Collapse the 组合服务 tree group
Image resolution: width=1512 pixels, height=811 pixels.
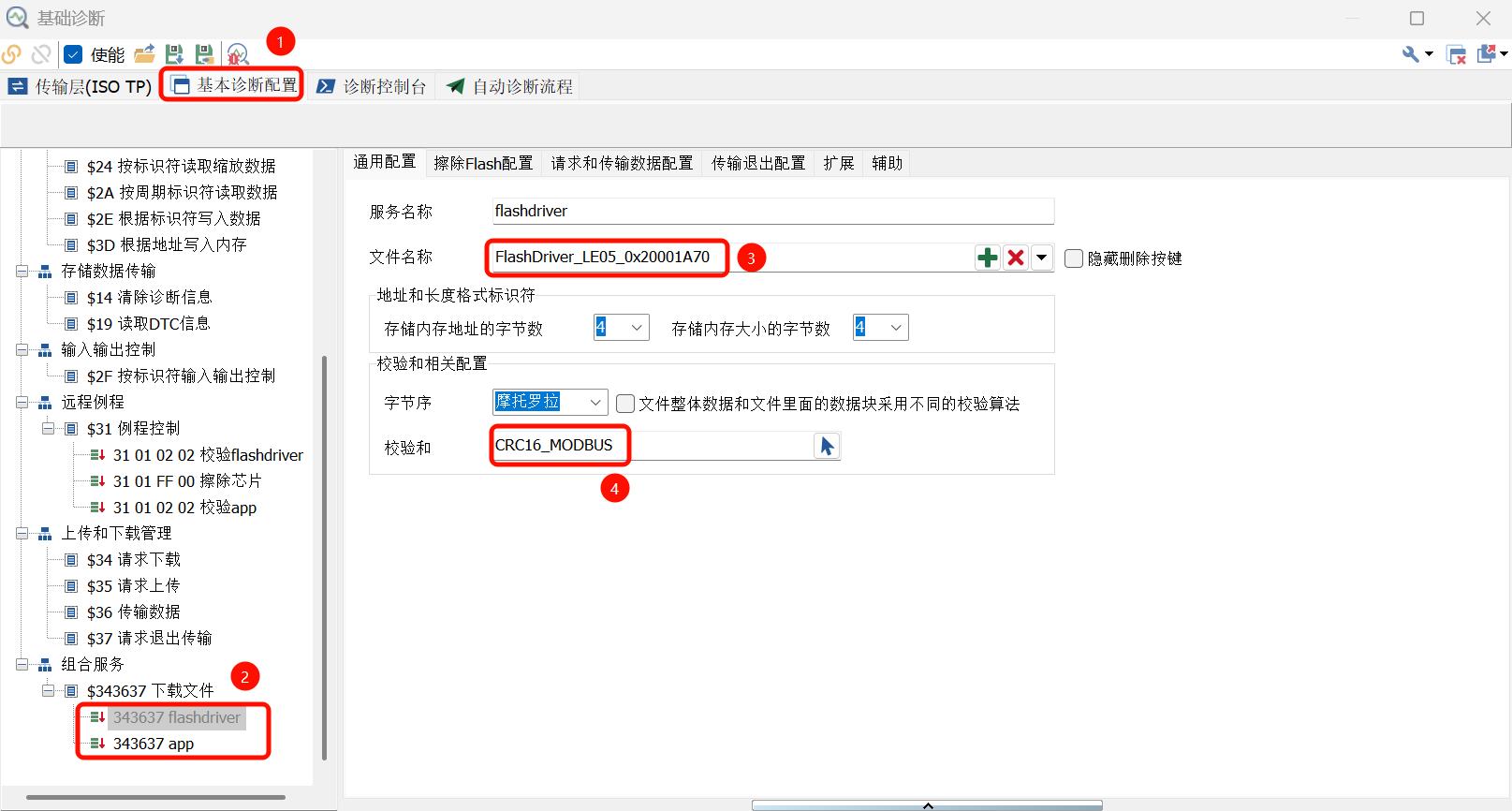tap(22, 665)
